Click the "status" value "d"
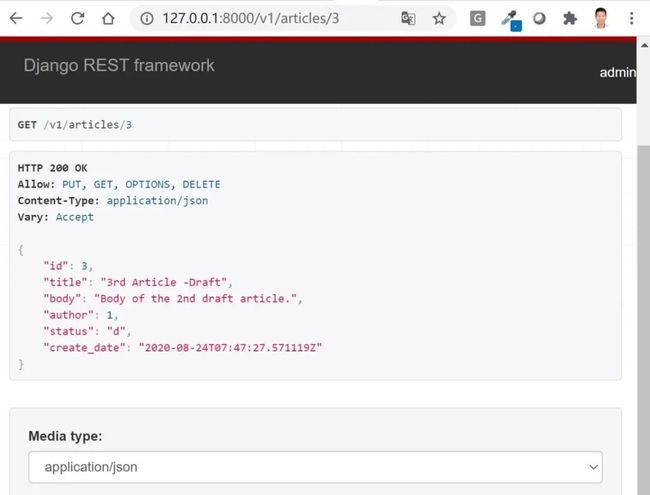 point(116,331)
